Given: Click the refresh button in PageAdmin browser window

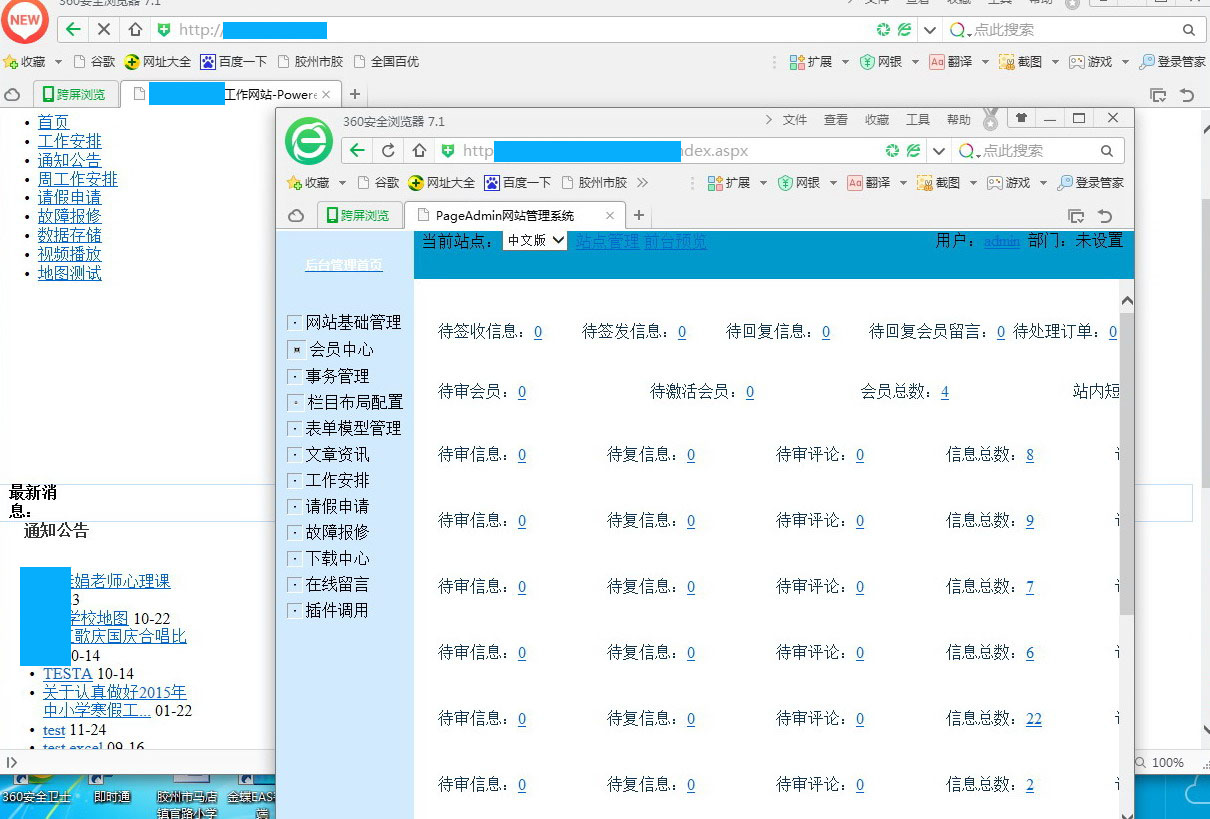Looking at the screenshot, I should (388, 151).
